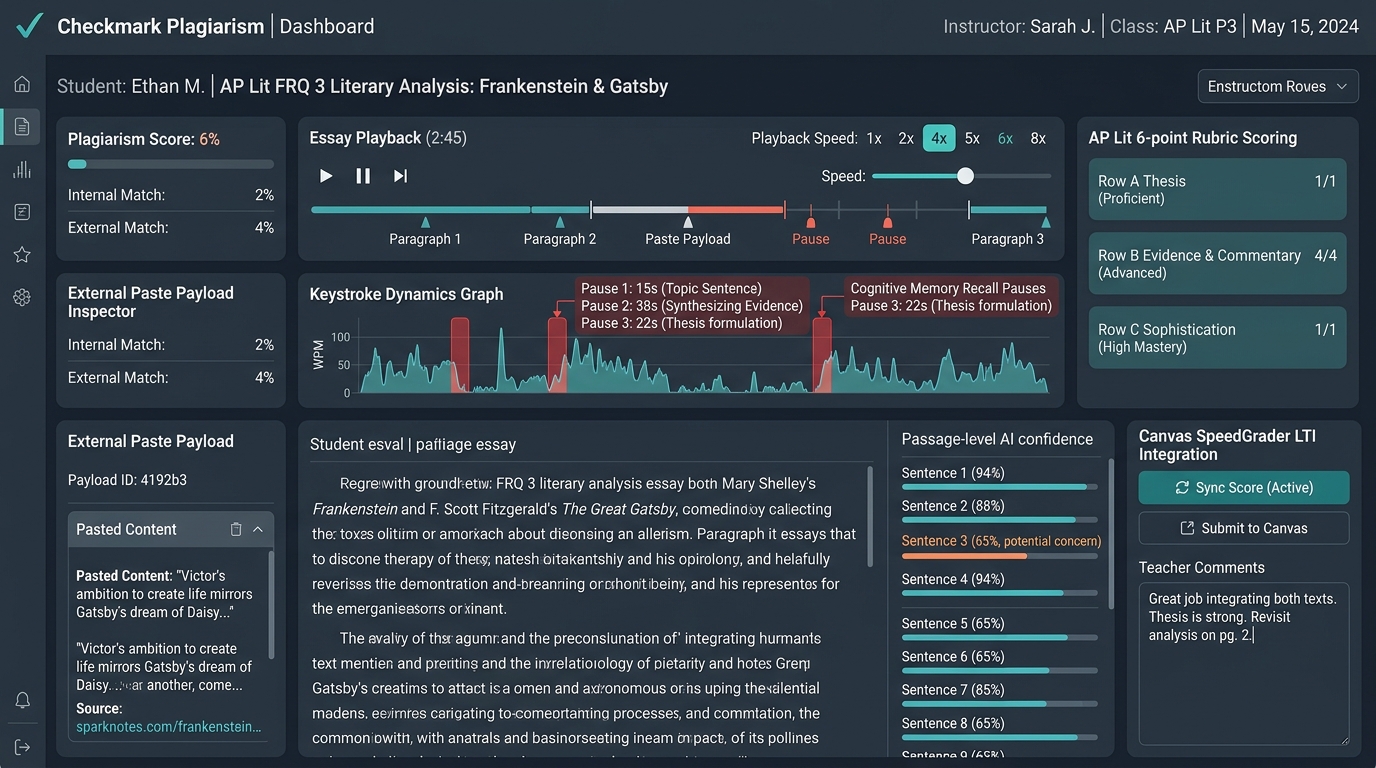Click Sync Score (Active) button
Image resolution: width=1376 pixels, height=768 pixels.
coord(1244,487)
